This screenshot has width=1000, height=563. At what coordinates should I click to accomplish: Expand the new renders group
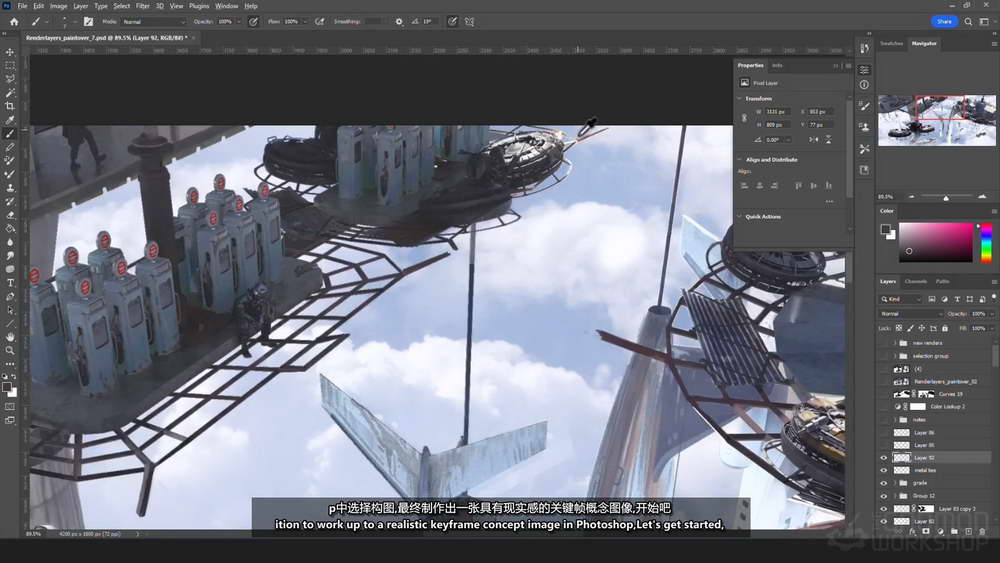895,343
